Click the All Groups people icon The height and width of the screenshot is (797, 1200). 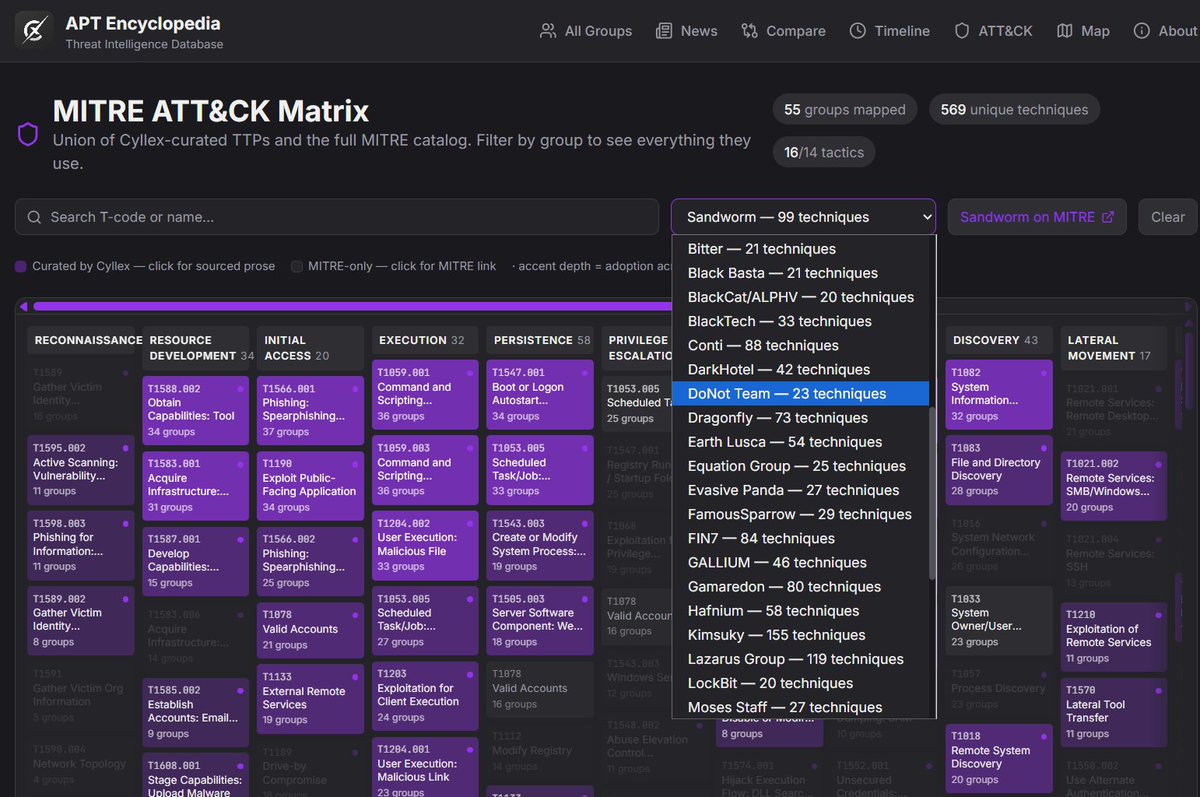548,31
